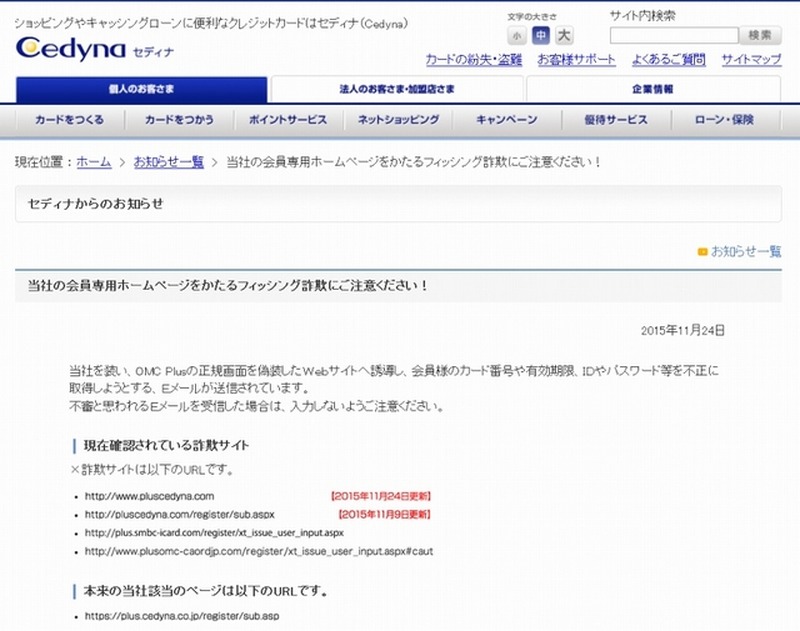
Task: Set text size to medium (中)
Action: [x=540, y=36]
